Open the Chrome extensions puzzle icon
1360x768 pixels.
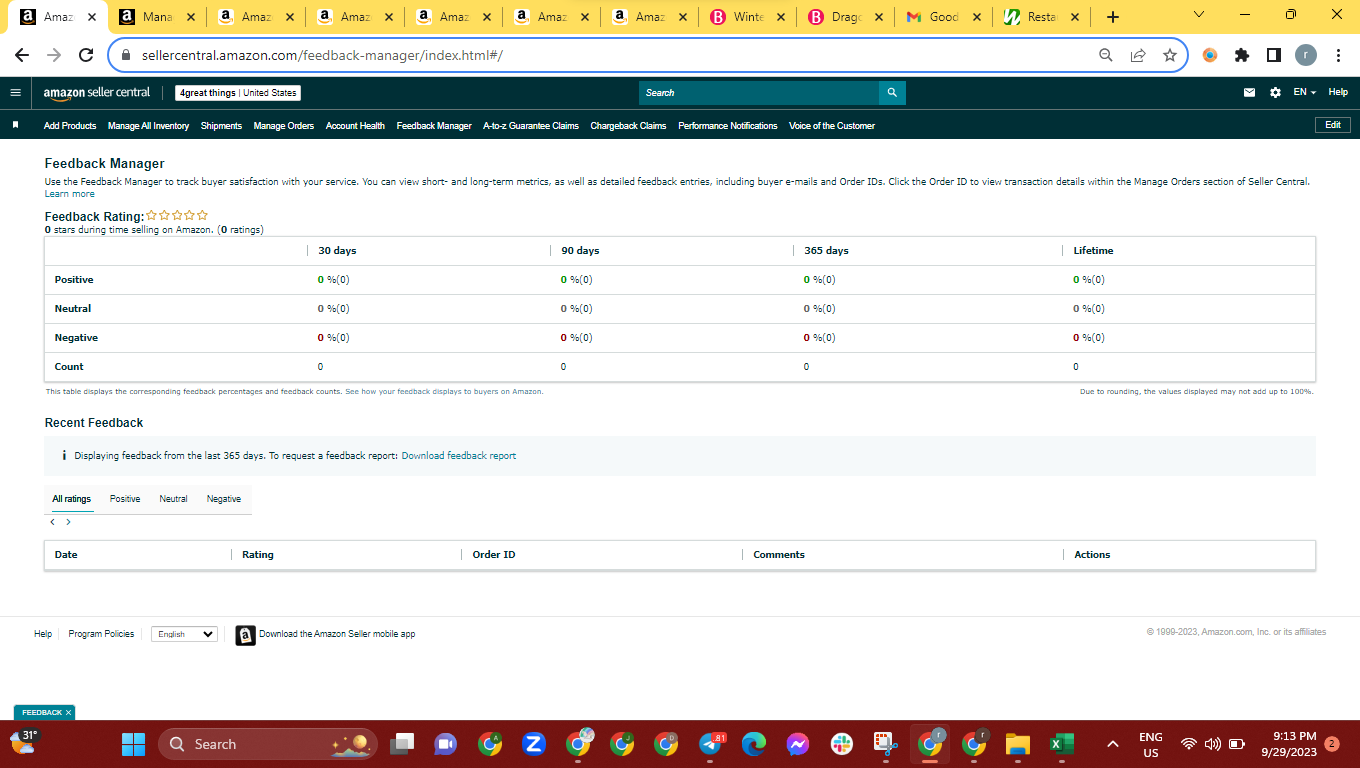click(x=1242, y=55)
